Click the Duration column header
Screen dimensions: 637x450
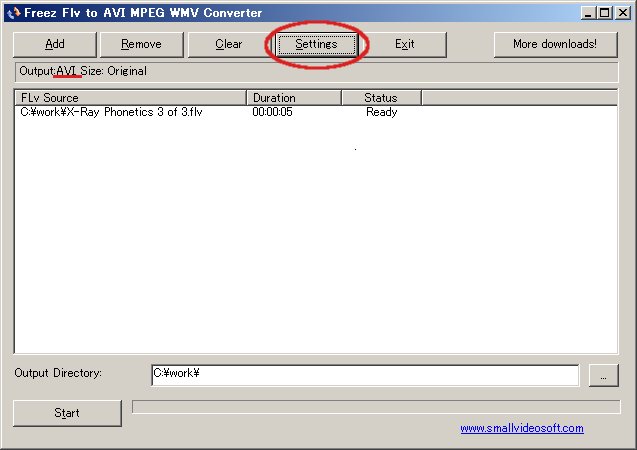[x=294, y=98]
